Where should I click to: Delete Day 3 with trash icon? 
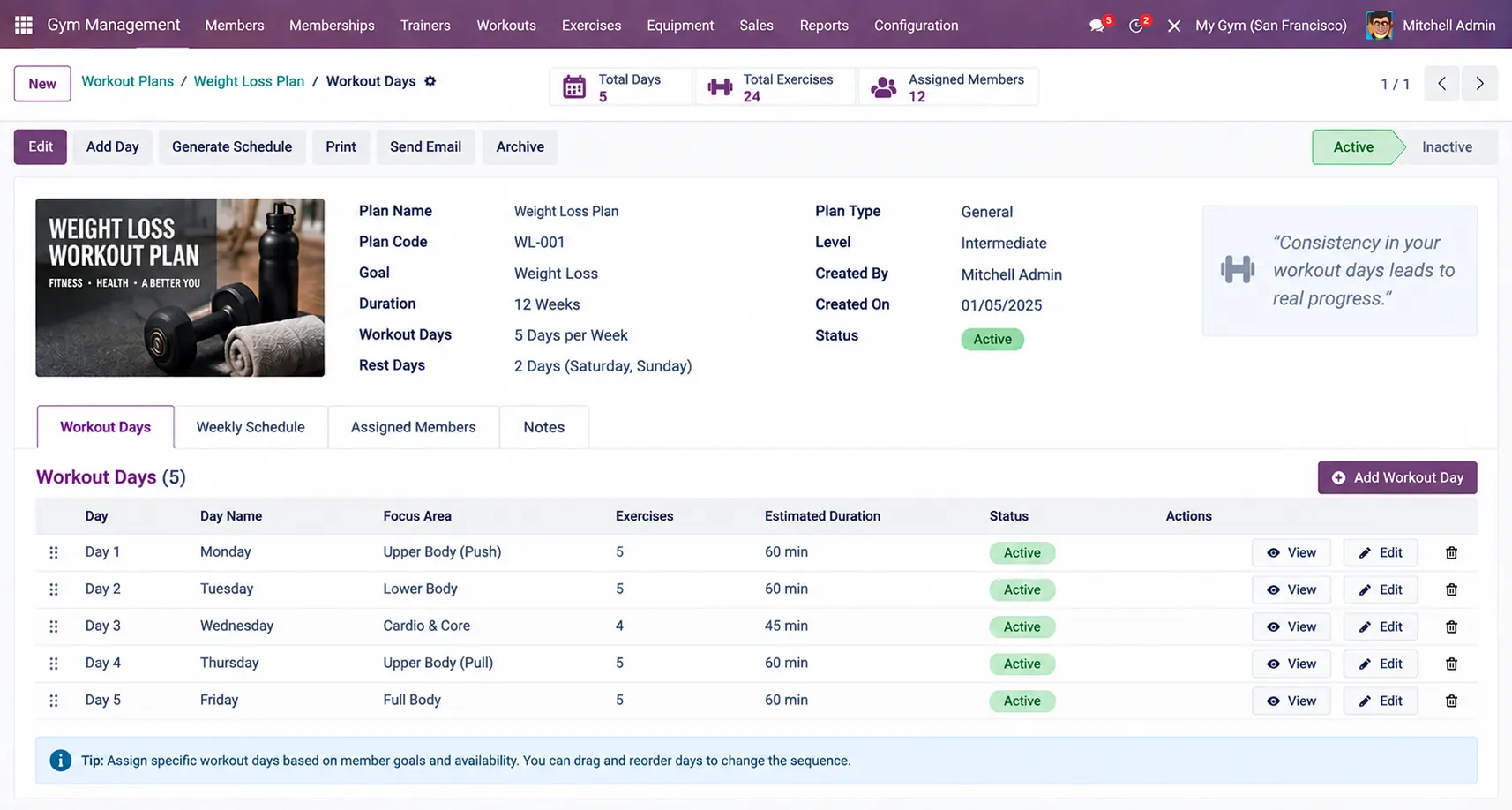(1451, 626)
